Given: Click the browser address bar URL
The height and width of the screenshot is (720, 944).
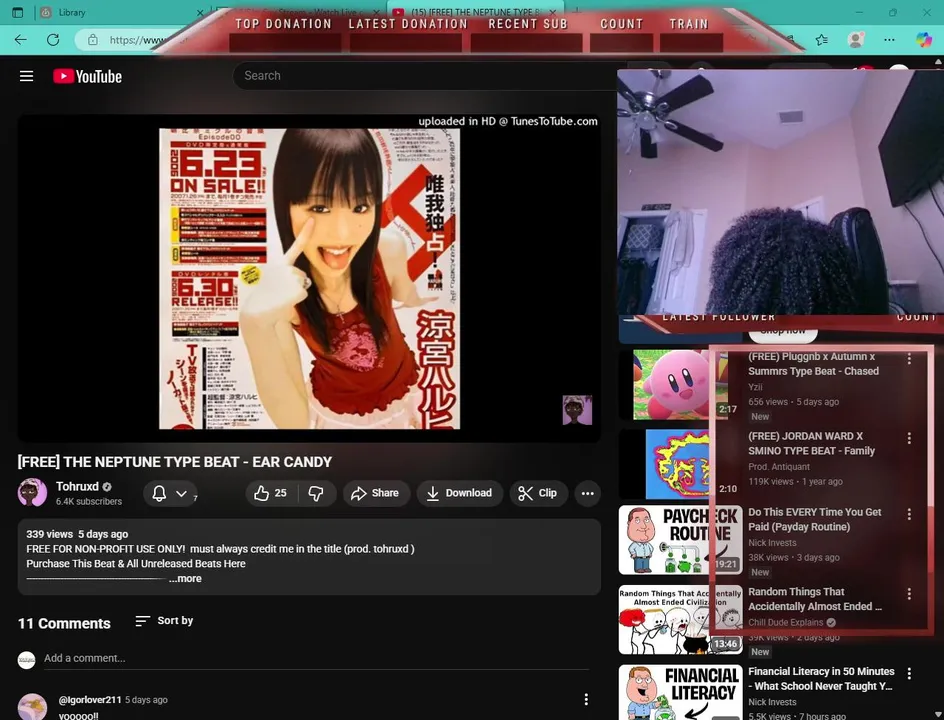Looking at the screenshot, I should point(136,40).
